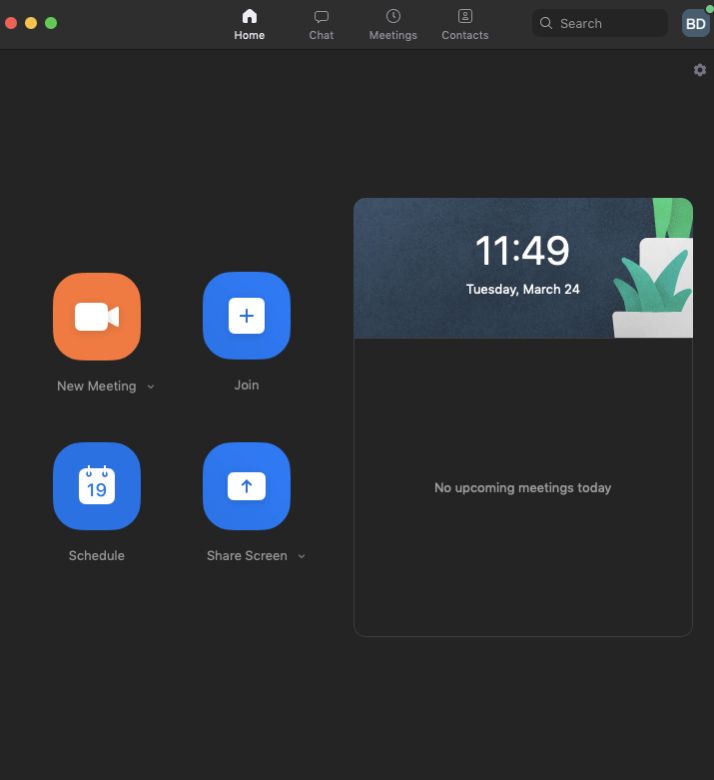Click the Tuesday, March 24 date text
Image resolution: width=714 pixels, height=780 pixels.
tap(522, 289)
